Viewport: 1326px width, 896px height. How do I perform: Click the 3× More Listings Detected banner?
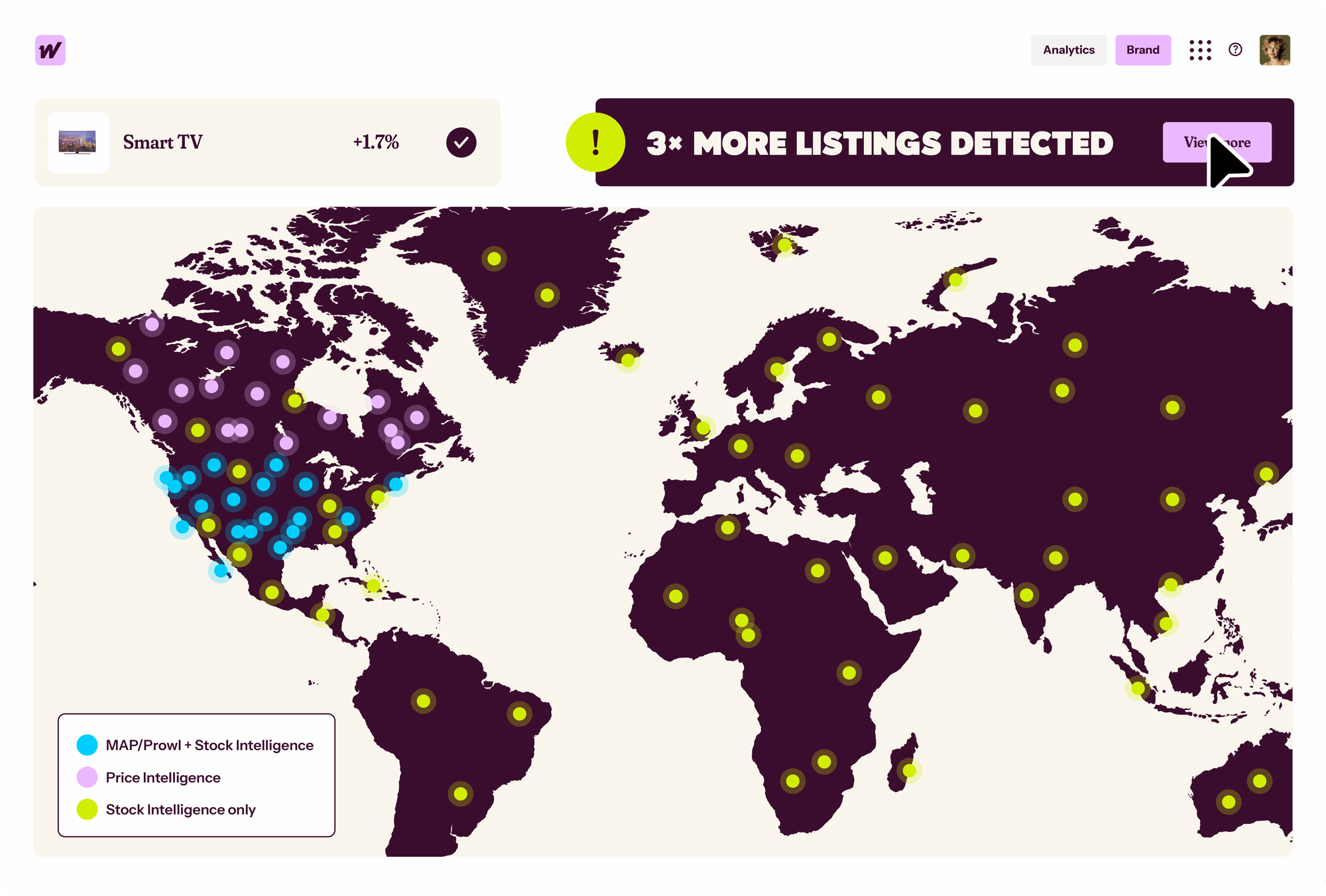click(x=879, y=143)
